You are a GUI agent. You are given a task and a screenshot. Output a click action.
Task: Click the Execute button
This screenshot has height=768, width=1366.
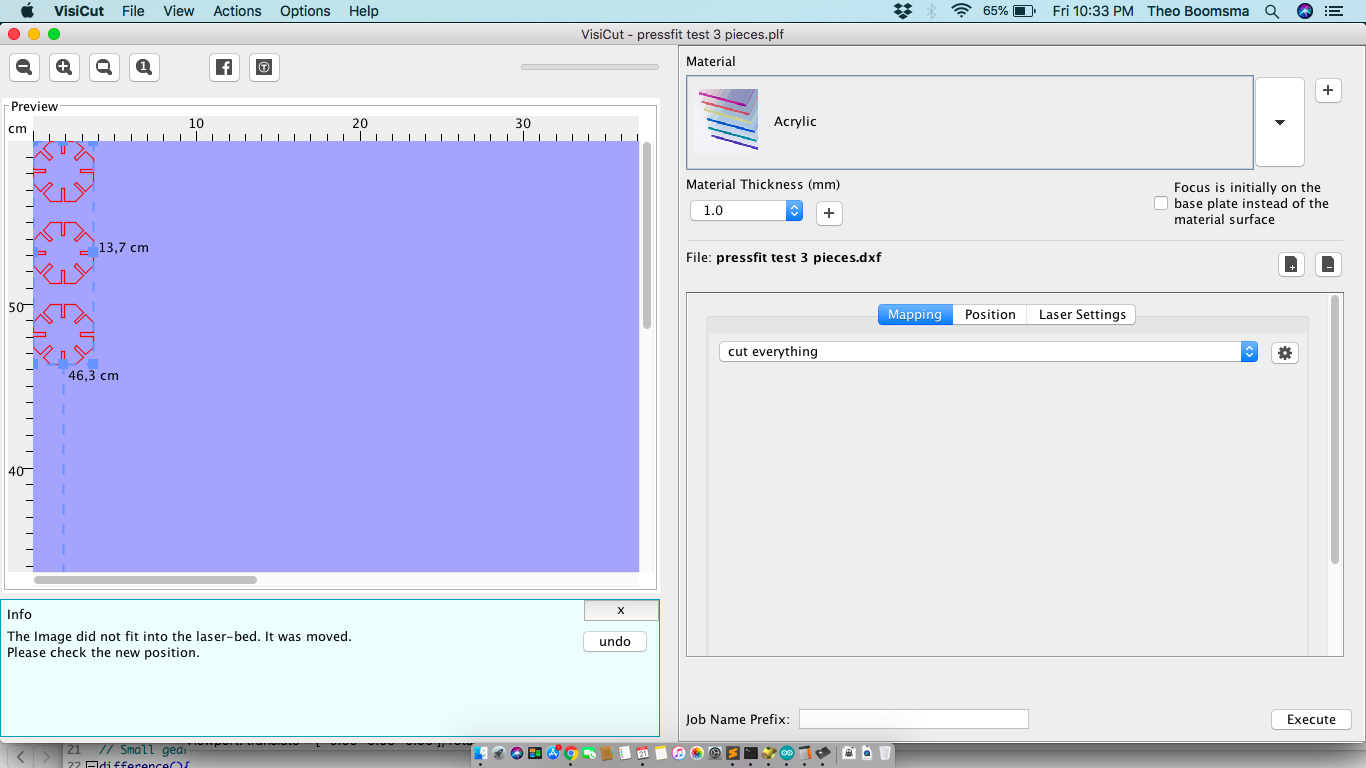click(x=1311, y=719)
